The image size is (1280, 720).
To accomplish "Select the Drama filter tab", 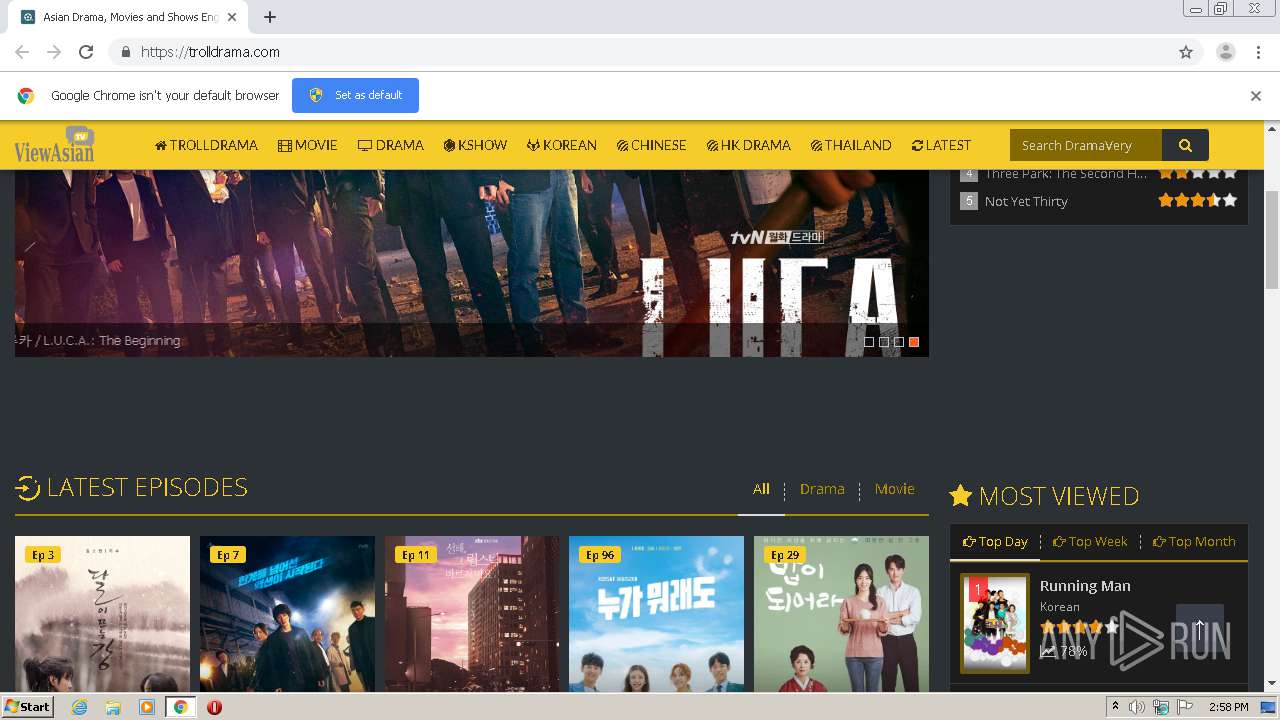I will click(822, 489).
